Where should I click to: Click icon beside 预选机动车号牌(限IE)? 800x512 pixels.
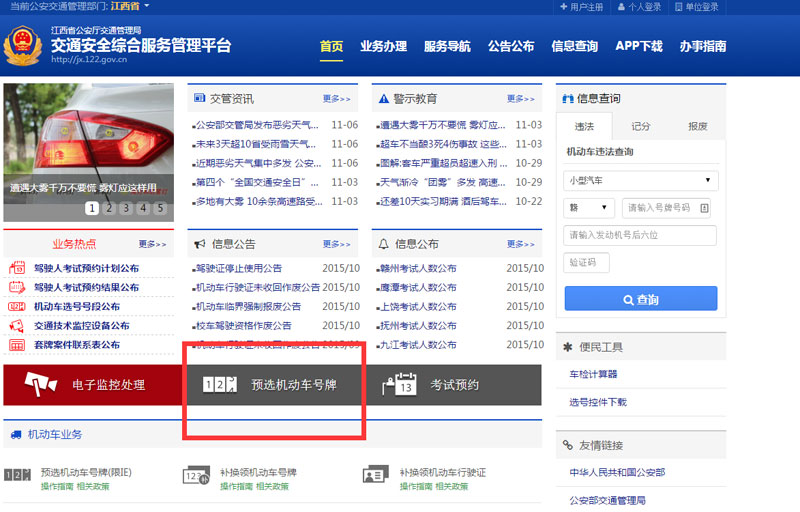tap(18, 475)
